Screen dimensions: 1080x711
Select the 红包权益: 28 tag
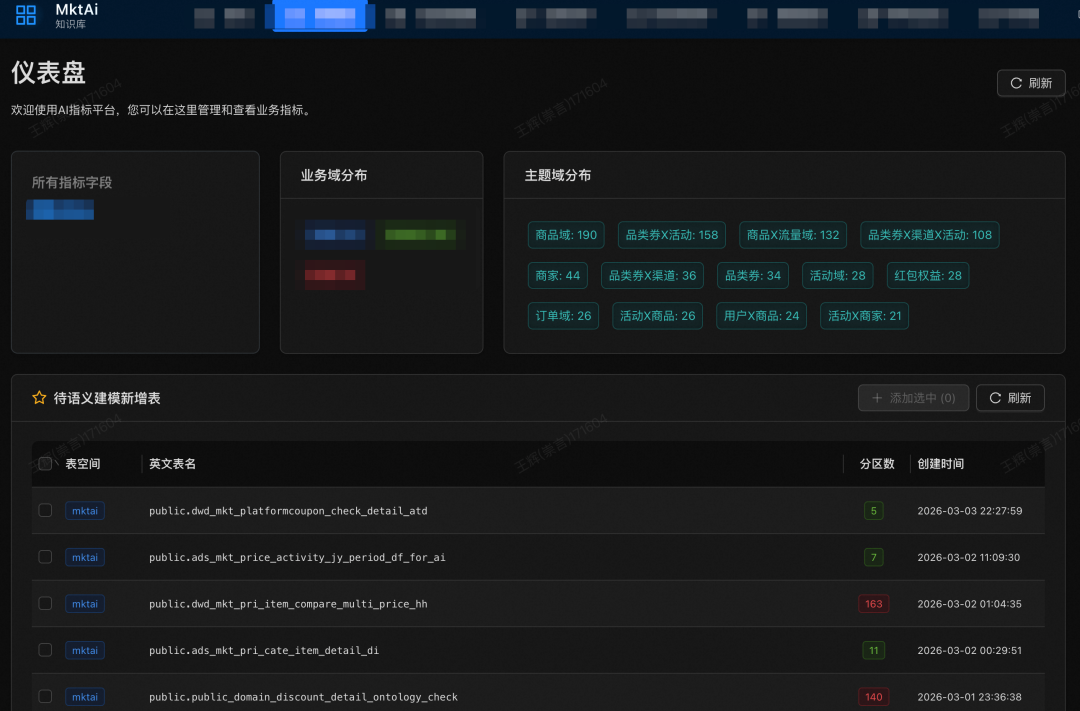point(927,275)
